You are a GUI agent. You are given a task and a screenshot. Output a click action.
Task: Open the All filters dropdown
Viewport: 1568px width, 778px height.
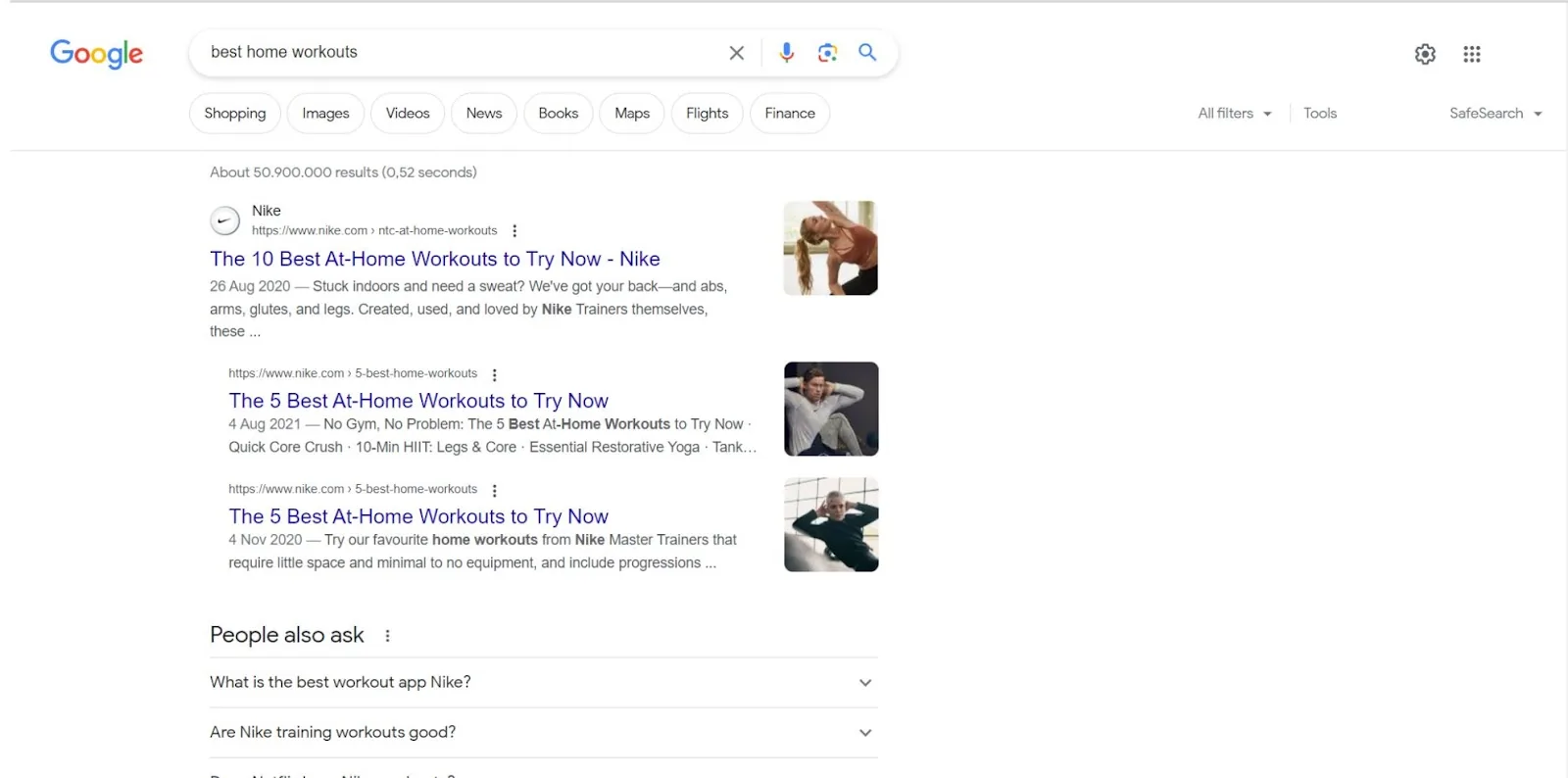pos(1235,114)
